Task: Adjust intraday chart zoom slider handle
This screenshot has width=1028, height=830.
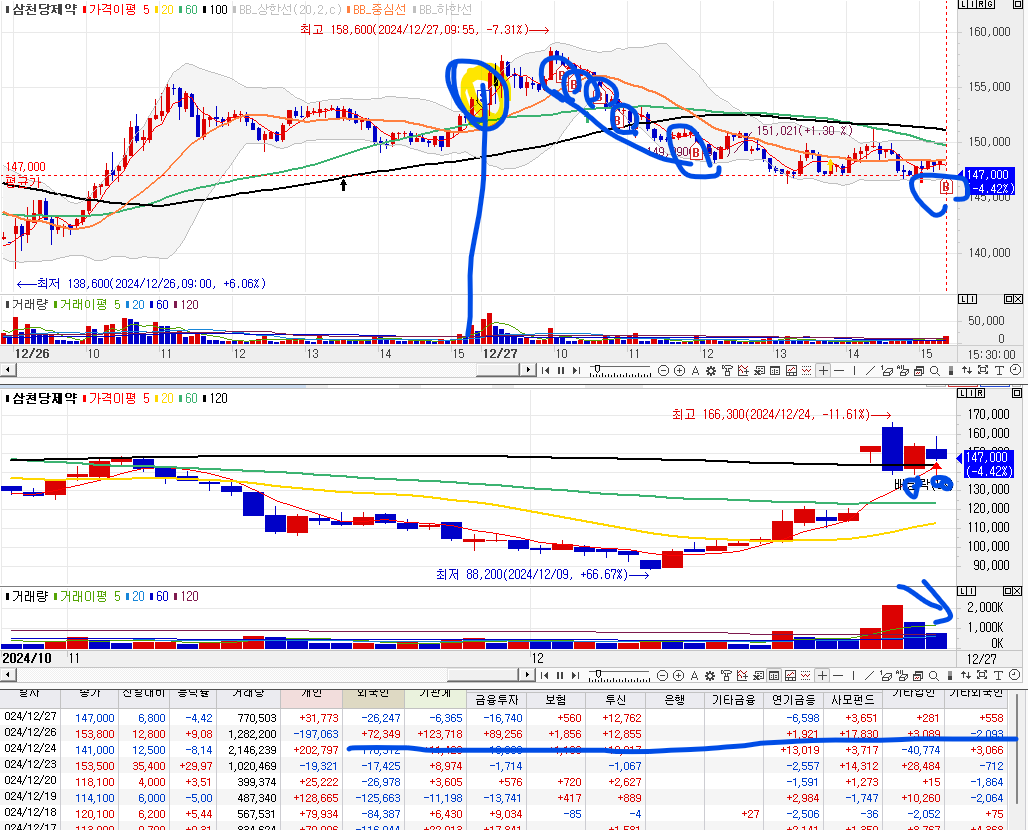Action: click(597, 368)
